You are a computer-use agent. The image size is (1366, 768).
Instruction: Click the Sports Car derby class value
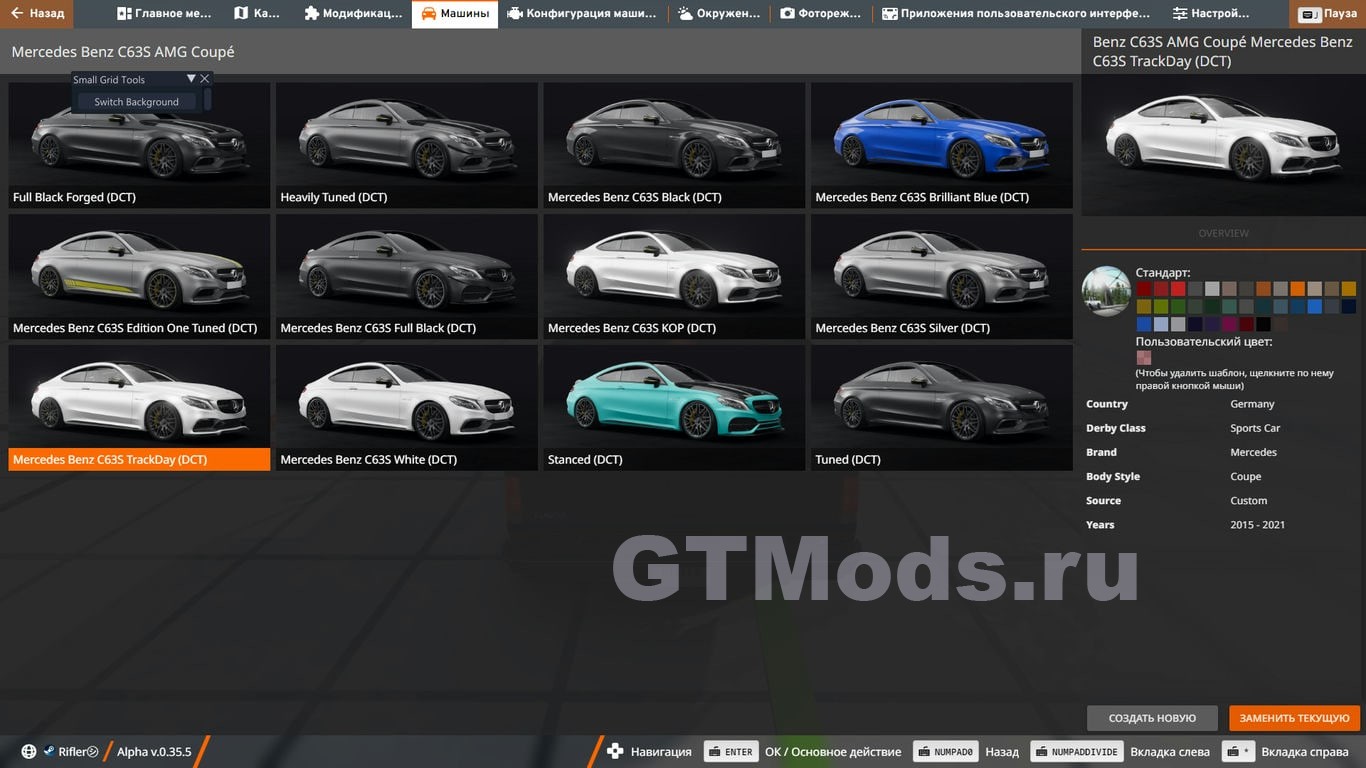[1255, 428]
